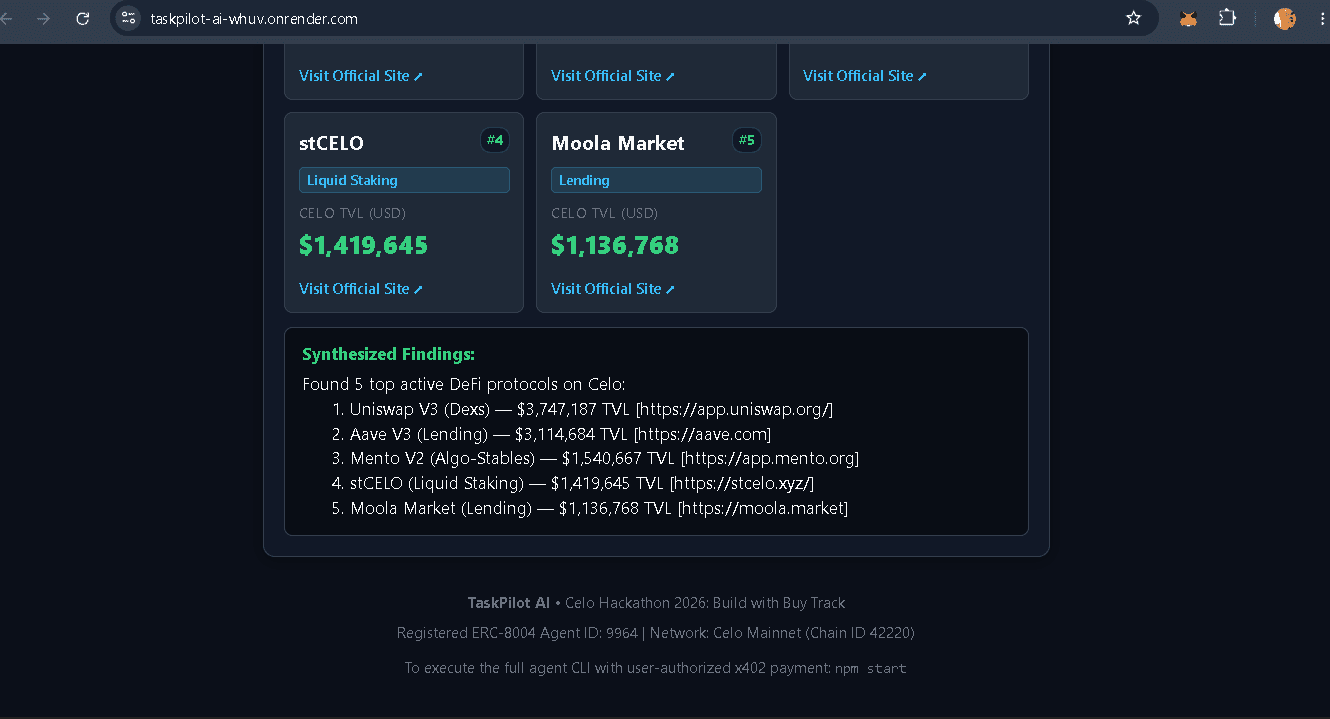Click the Synthesized Findings heading
The height and width of the screenshot is (719, 1330).
(x=388, y=354)
